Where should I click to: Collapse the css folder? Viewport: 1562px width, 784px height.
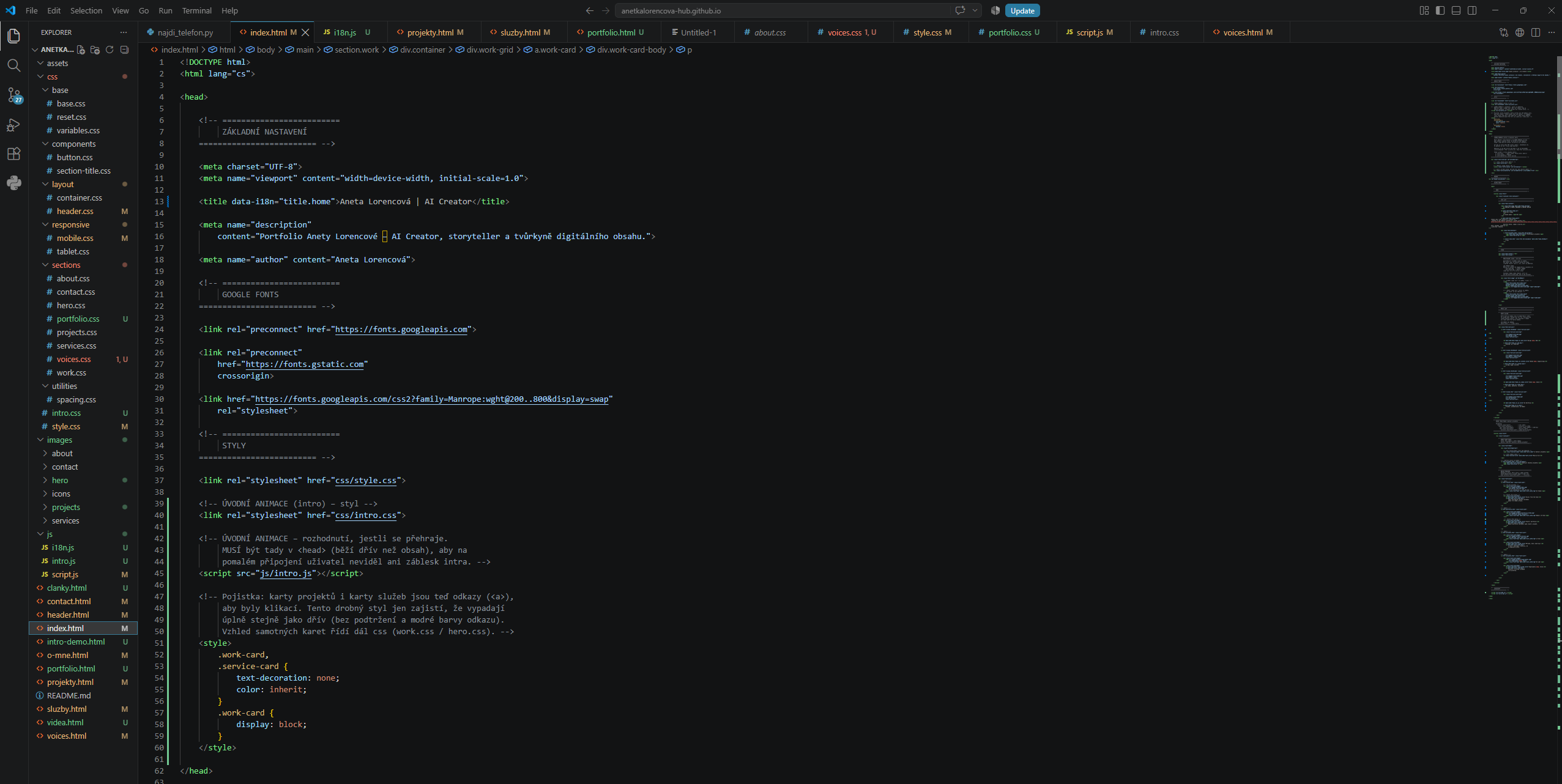pos(83,76)
